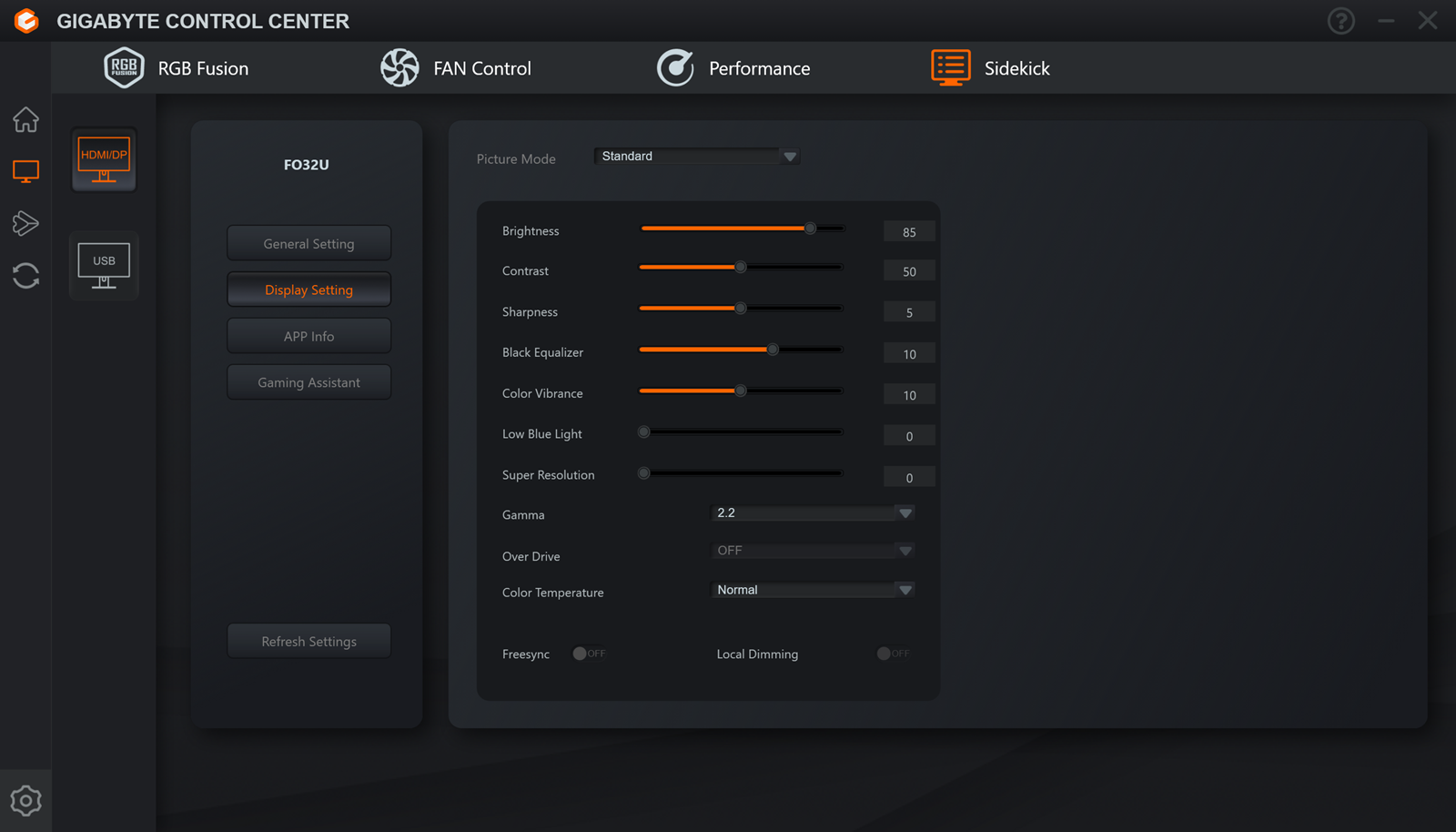1456x832 pixels.
Task: Click the Sharpness slider handle
Action: pos(741,309)
